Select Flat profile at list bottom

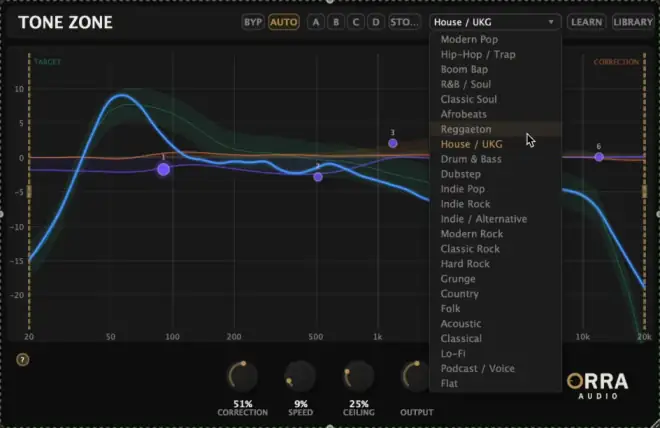pos(495,383)
